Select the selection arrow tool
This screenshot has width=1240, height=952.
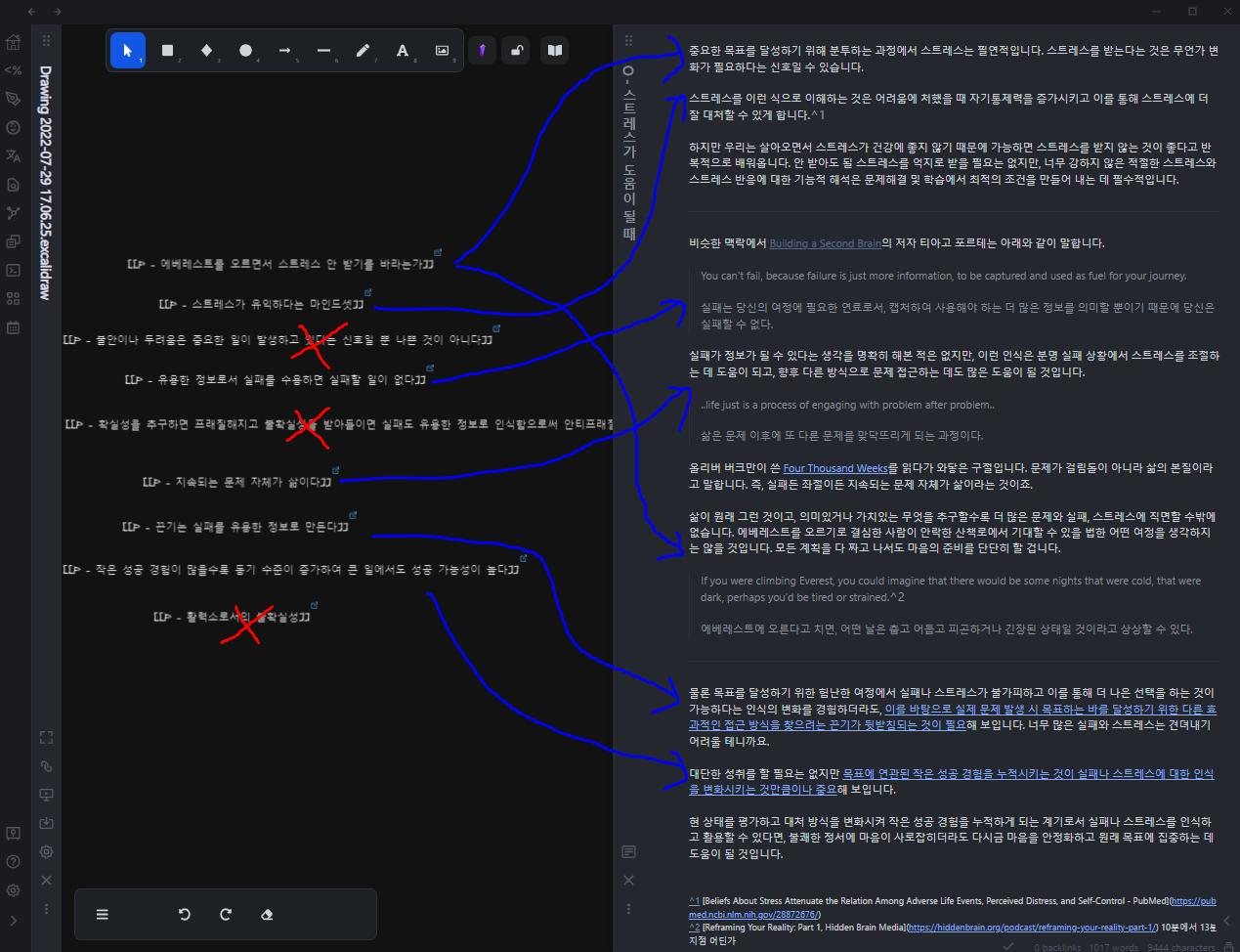(x=128, y=51)
